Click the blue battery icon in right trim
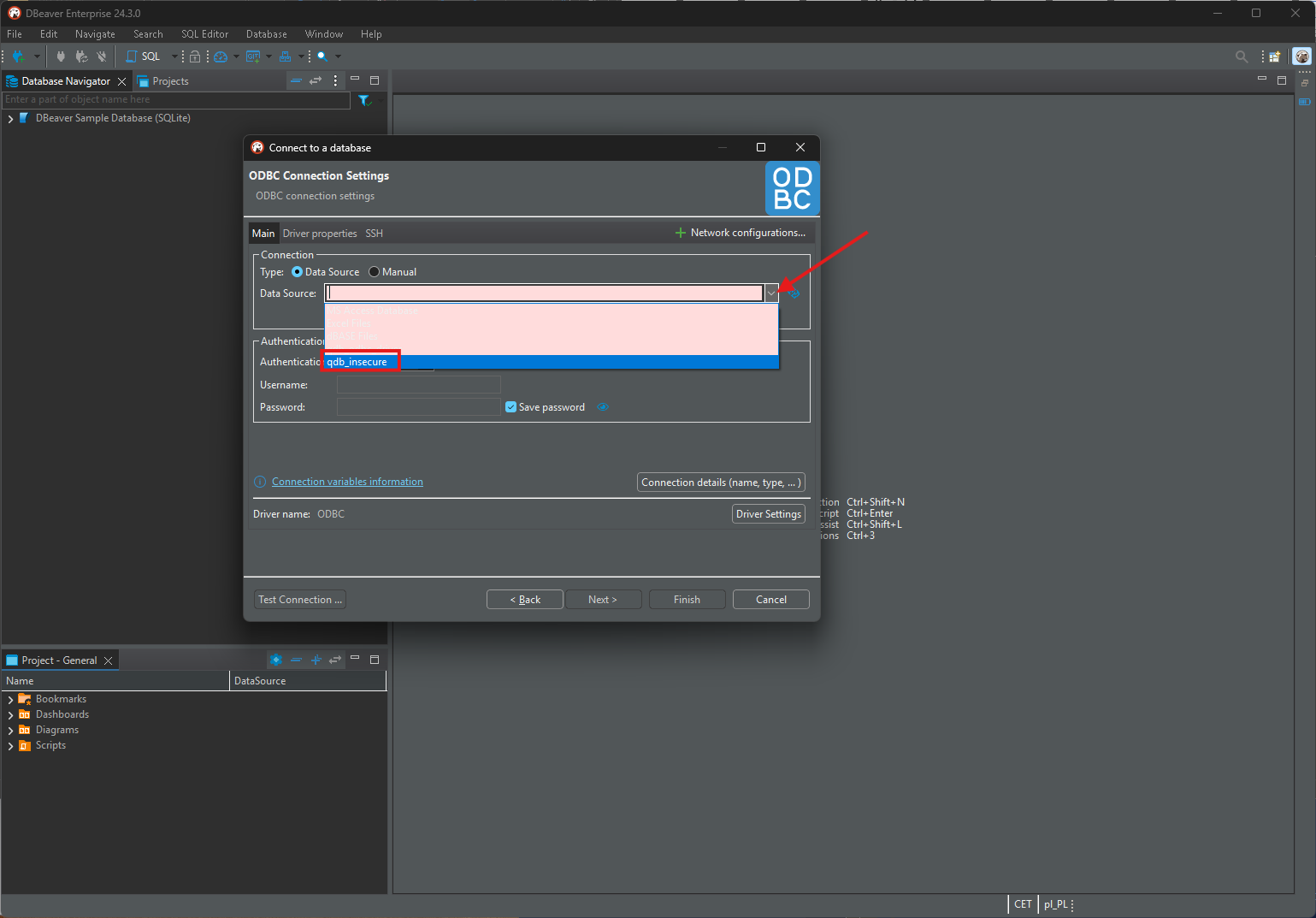Viewport: 1316px width, 918px height. coord(1304,102)
